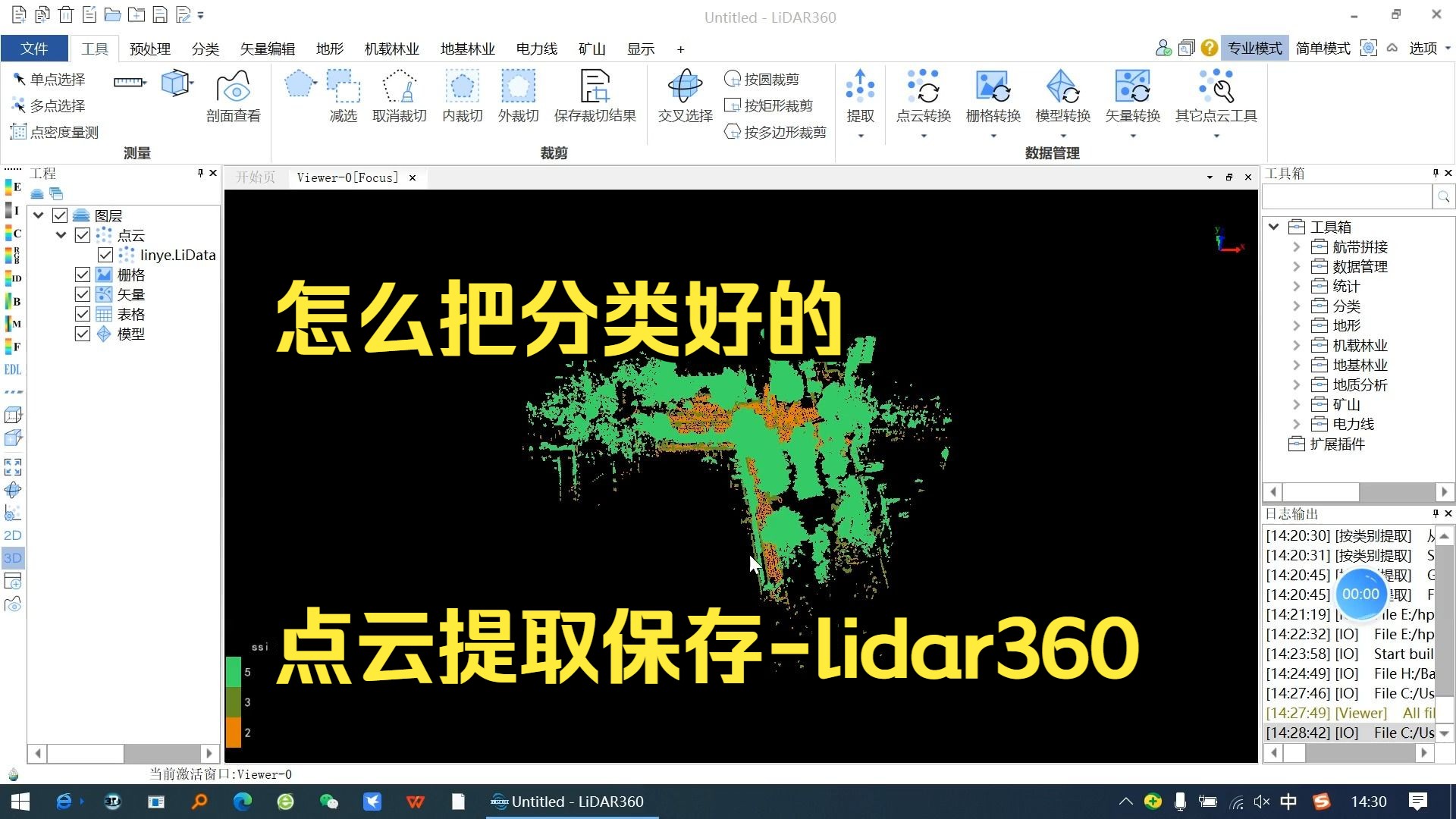Click the olive class 3 legend swatch
Image resolution: width=1456 pixels, height=819 pixels.
coord(234,702)
